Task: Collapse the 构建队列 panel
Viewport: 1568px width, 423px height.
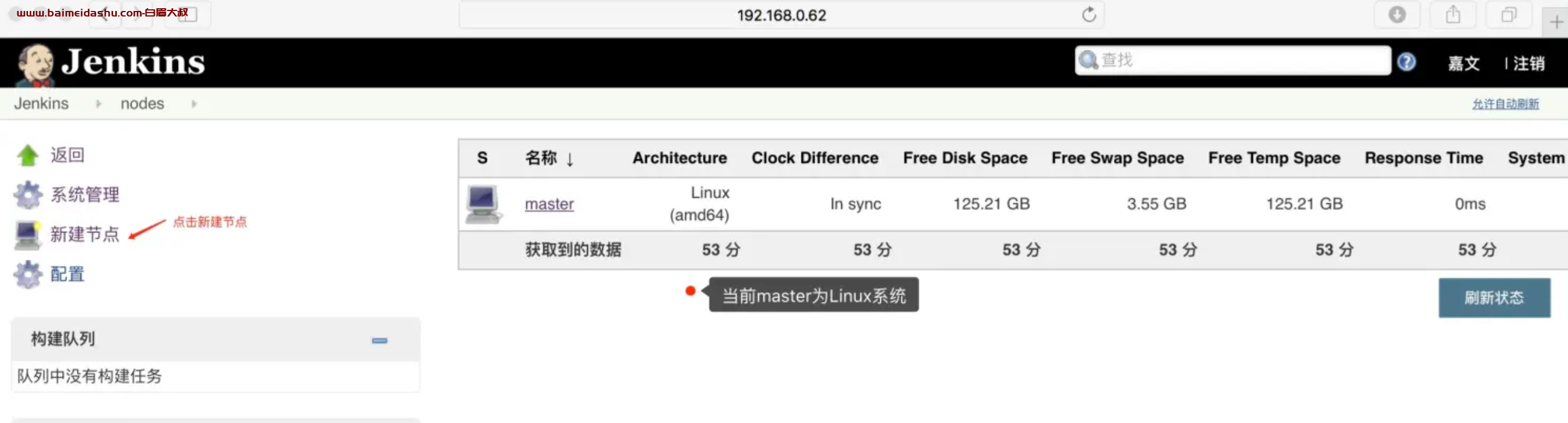Action: [x=380, y=340]
